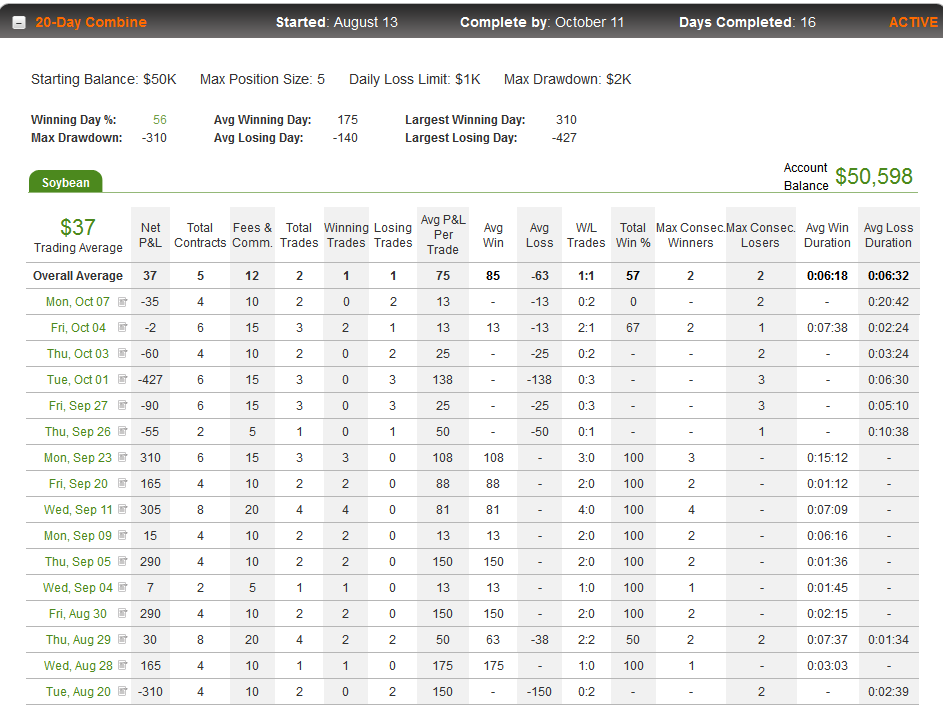Open the Mon, Sep 23 trading day
This screenshot has height=718, width=943.
tap(78, 458)
